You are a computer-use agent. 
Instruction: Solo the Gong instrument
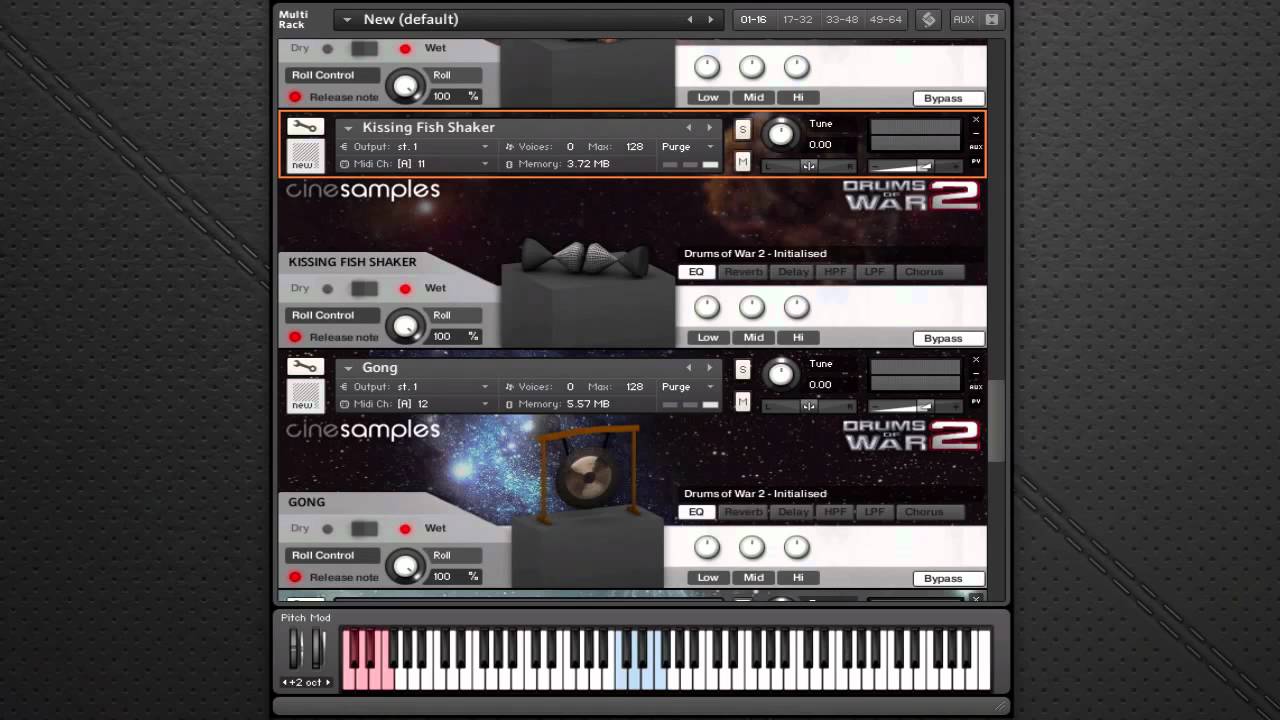point(742,369)
